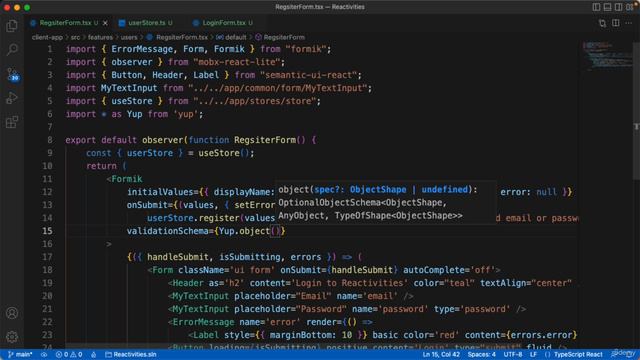Toggle the bottom panel layout icon
This screenshot has height=360, width=640.
click(x=607, y=7)
